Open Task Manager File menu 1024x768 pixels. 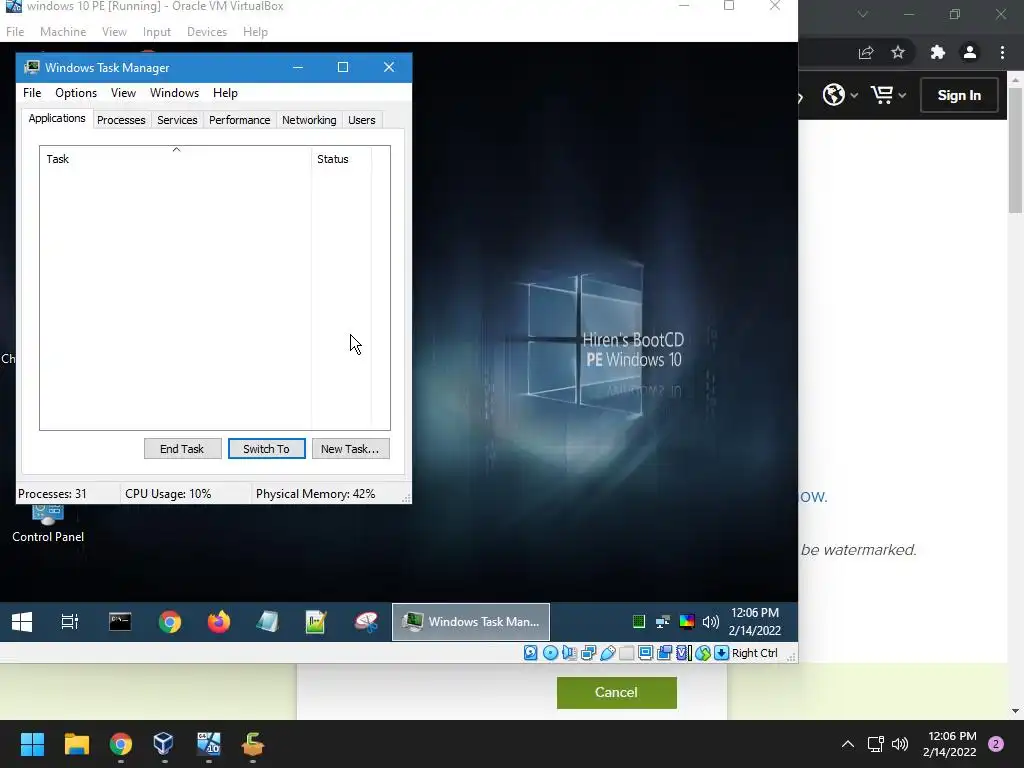[x=32, y=93]
